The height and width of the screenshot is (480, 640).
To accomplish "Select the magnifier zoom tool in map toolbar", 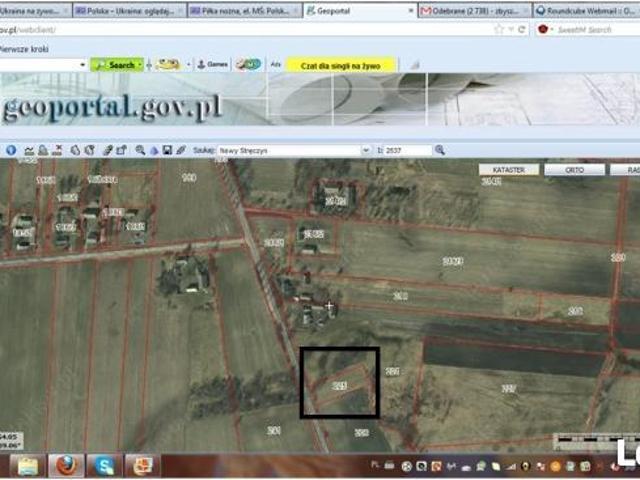I will pyautogui.click(x=140, y=150).
